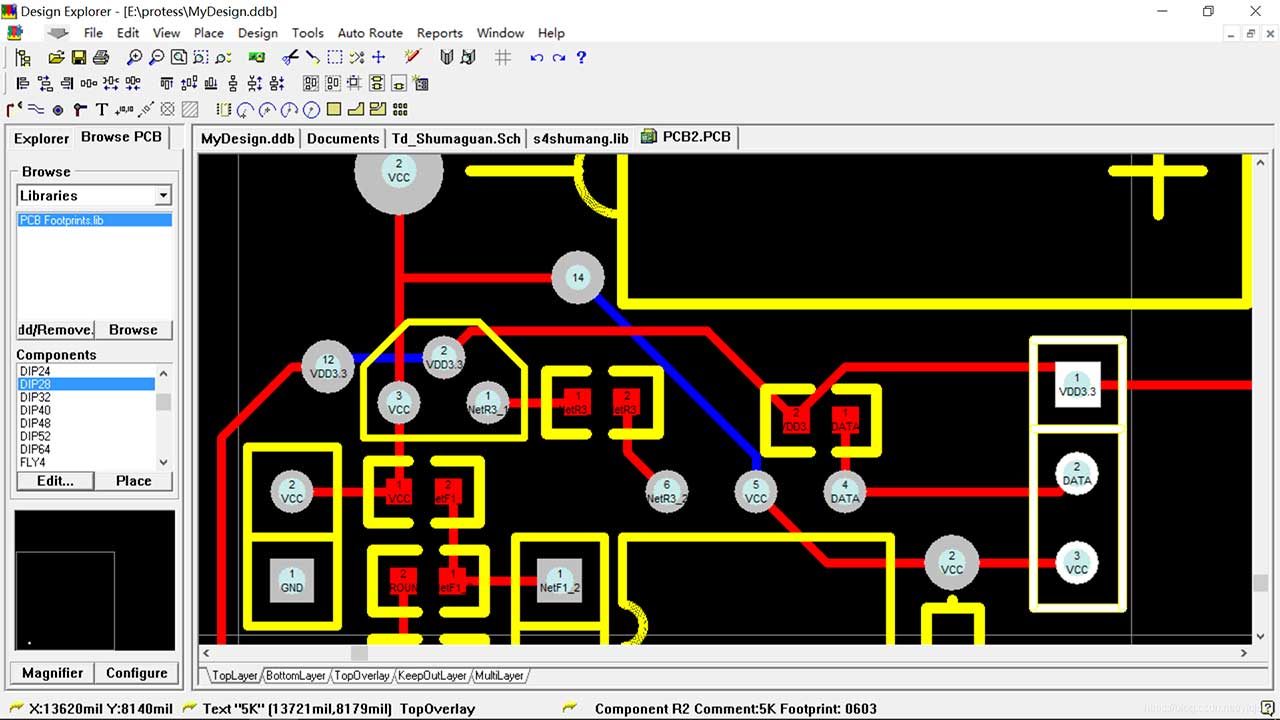This screenshot has height=720, width=1280.
Task: Select PCB Footprints.lib library entry
Action: pos(61,220)
